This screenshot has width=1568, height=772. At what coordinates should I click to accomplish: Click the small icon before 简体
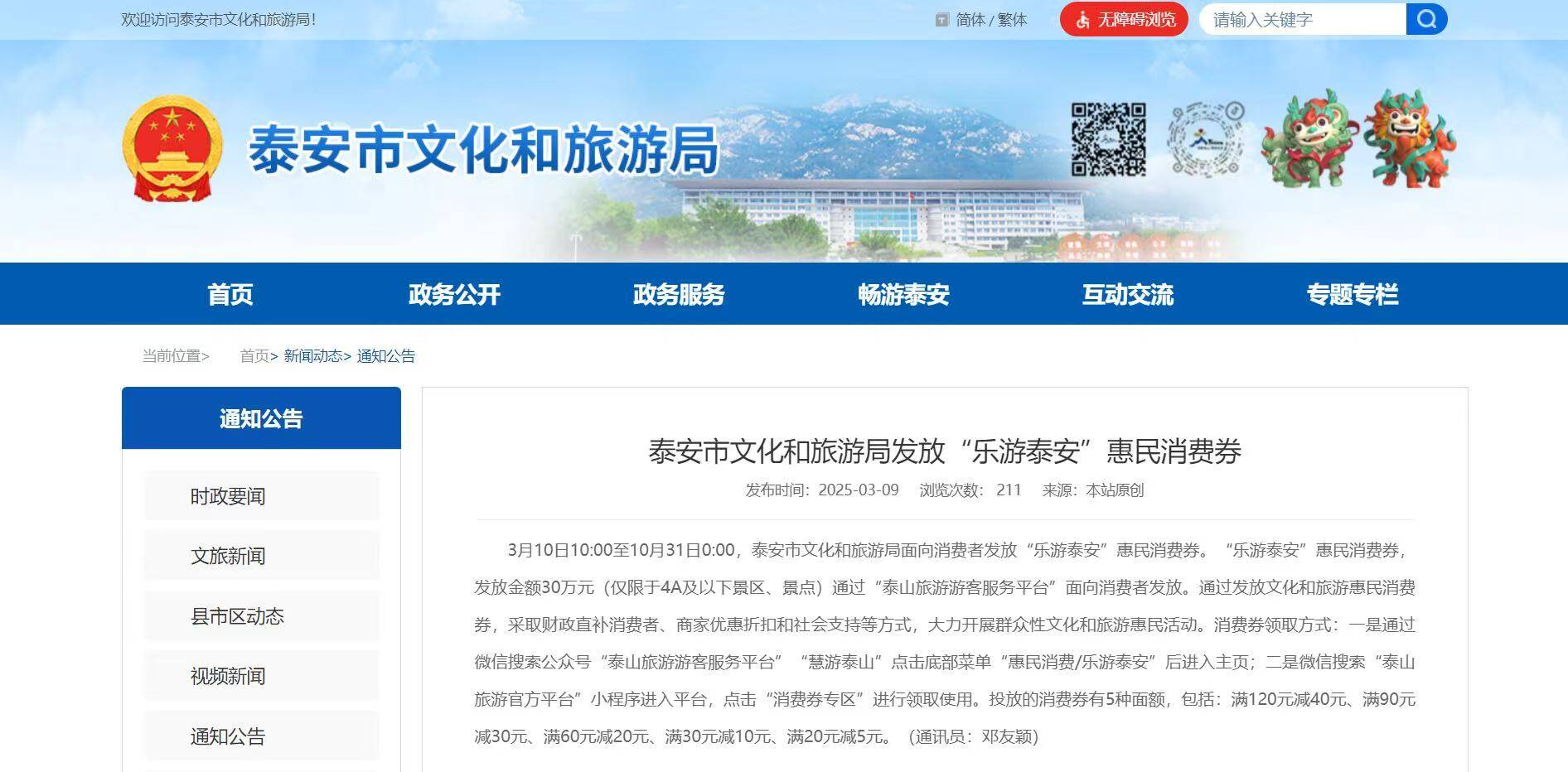(941, 20)
